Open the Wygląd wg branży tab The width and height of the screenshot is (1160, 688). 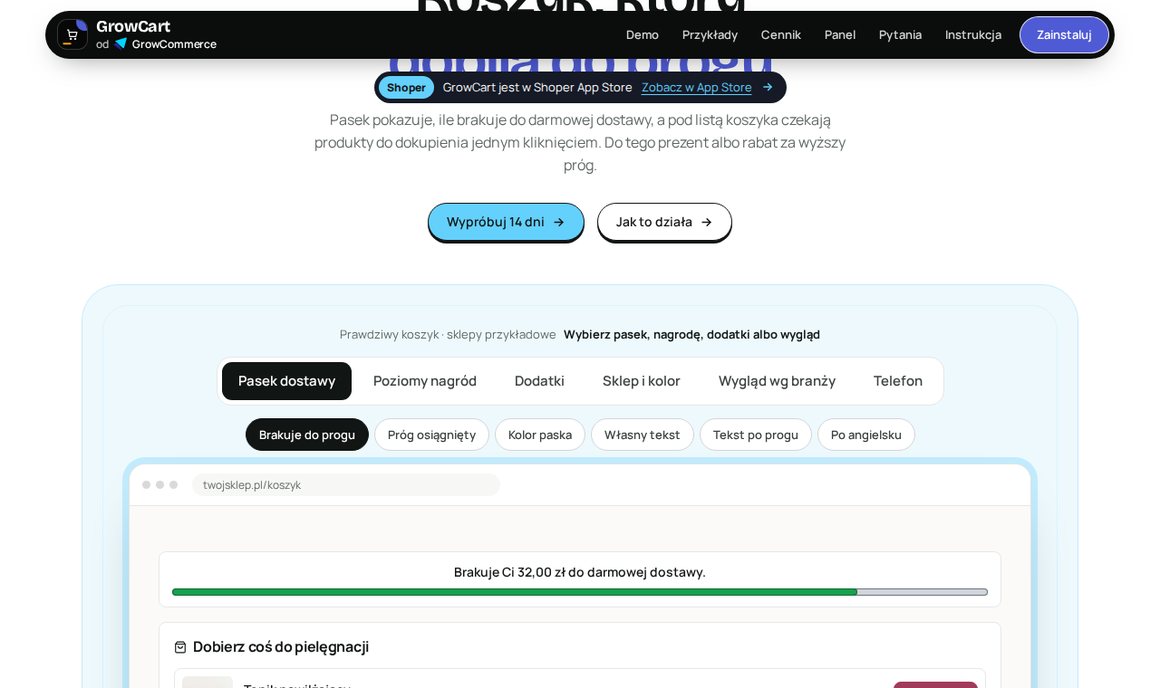[777, 381]
